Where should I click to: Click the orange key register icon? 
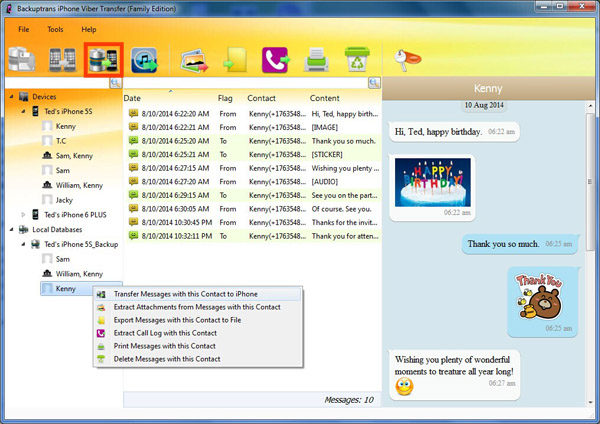point(404,61)
